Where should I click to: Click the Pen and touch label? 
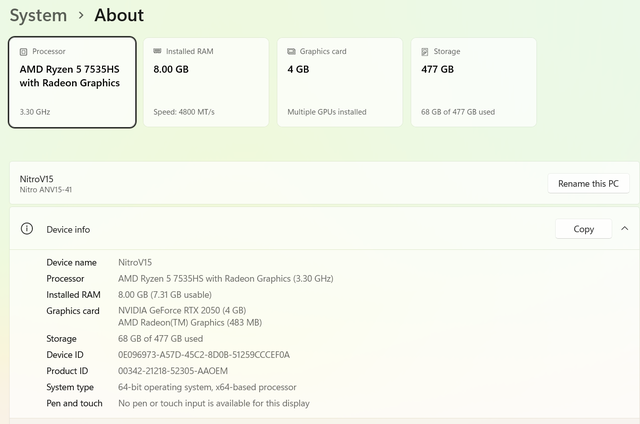tap(74, 403)
